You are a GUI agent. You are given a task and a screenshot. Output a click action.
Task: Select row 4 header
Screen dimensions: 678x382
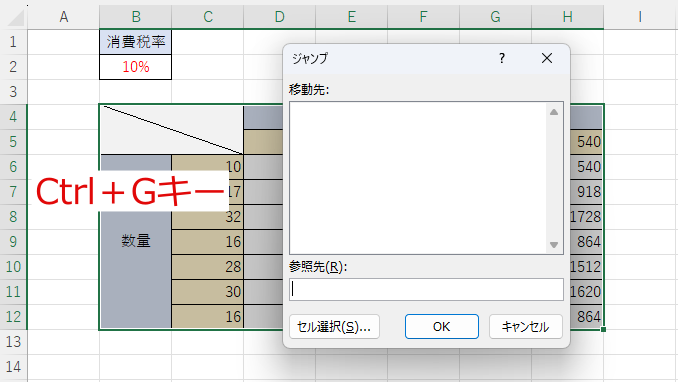tap(13, 117)
